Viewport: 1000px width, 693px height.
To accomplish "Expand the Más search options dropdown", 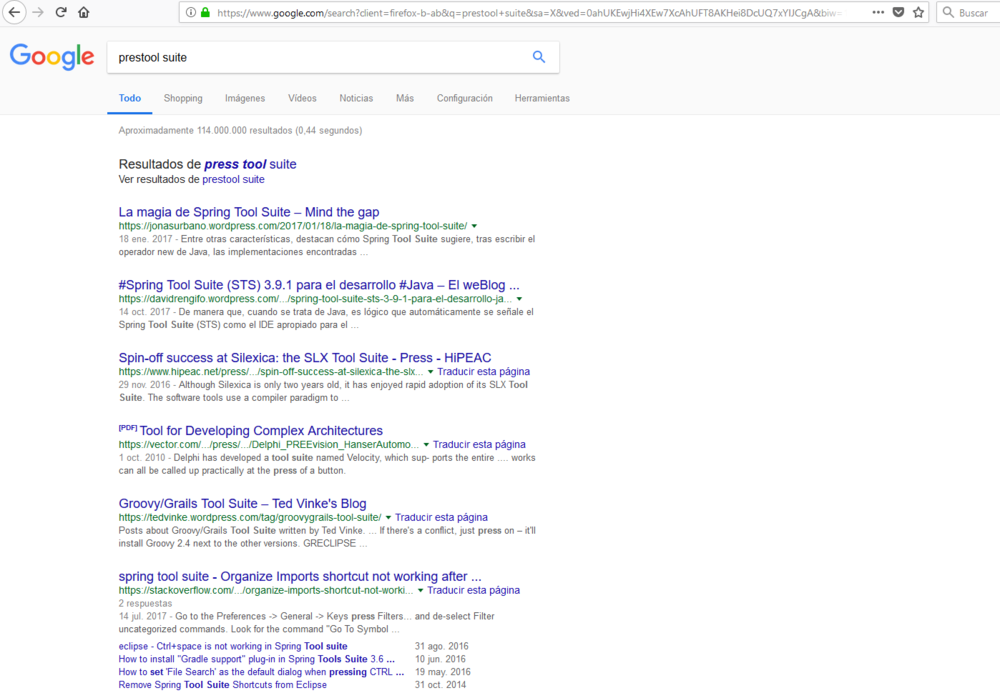I will 404,98.
